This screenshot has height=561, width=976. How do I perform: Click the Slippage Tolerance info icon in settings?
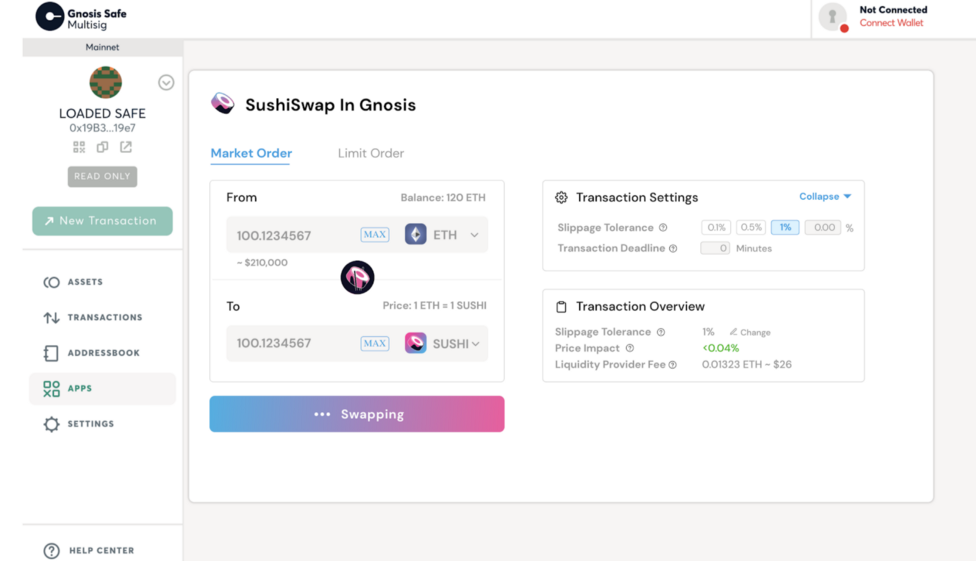[x=663, y=228]
